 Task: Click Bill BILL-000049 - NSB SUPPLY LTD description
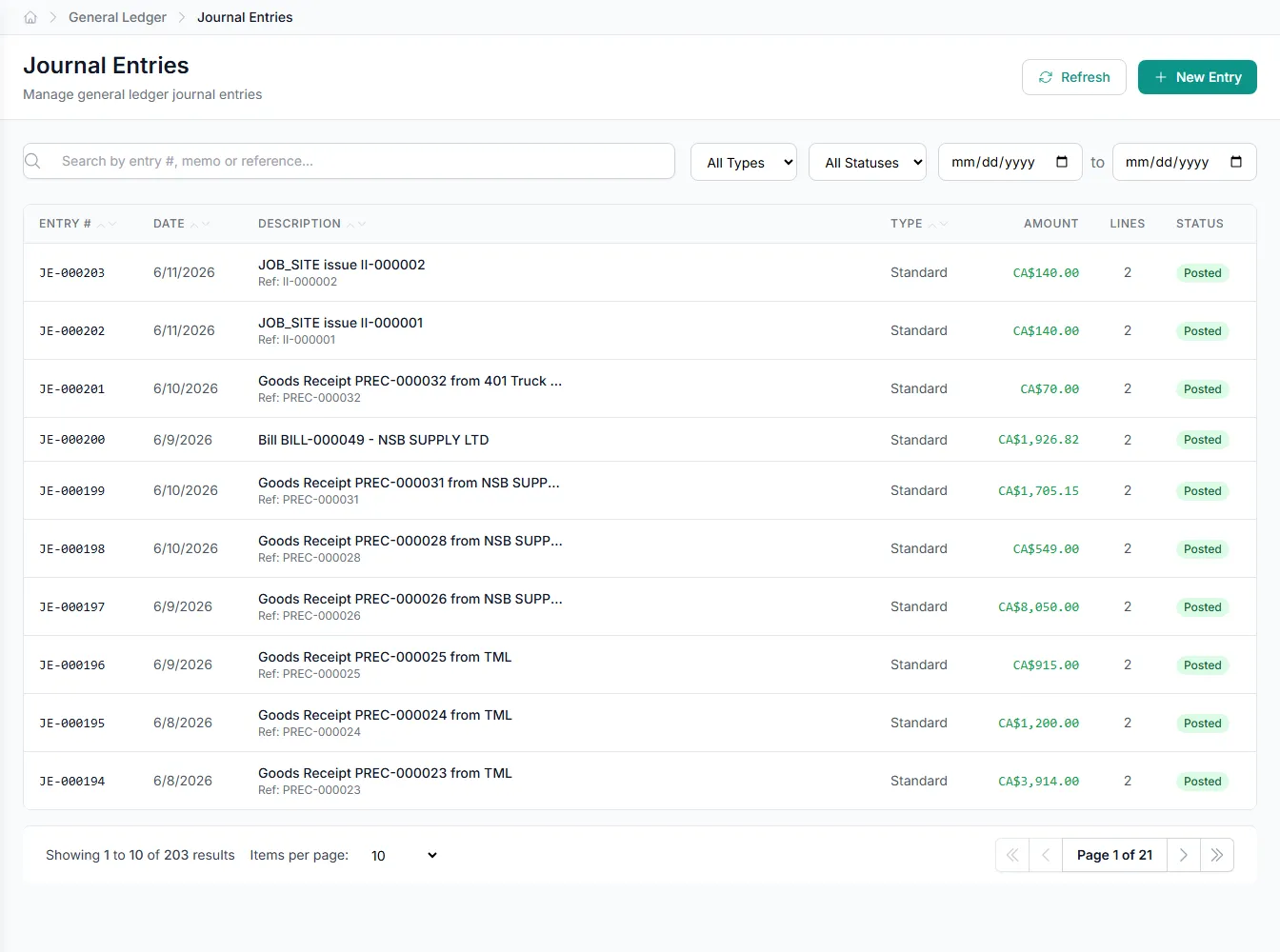[373, 440]
